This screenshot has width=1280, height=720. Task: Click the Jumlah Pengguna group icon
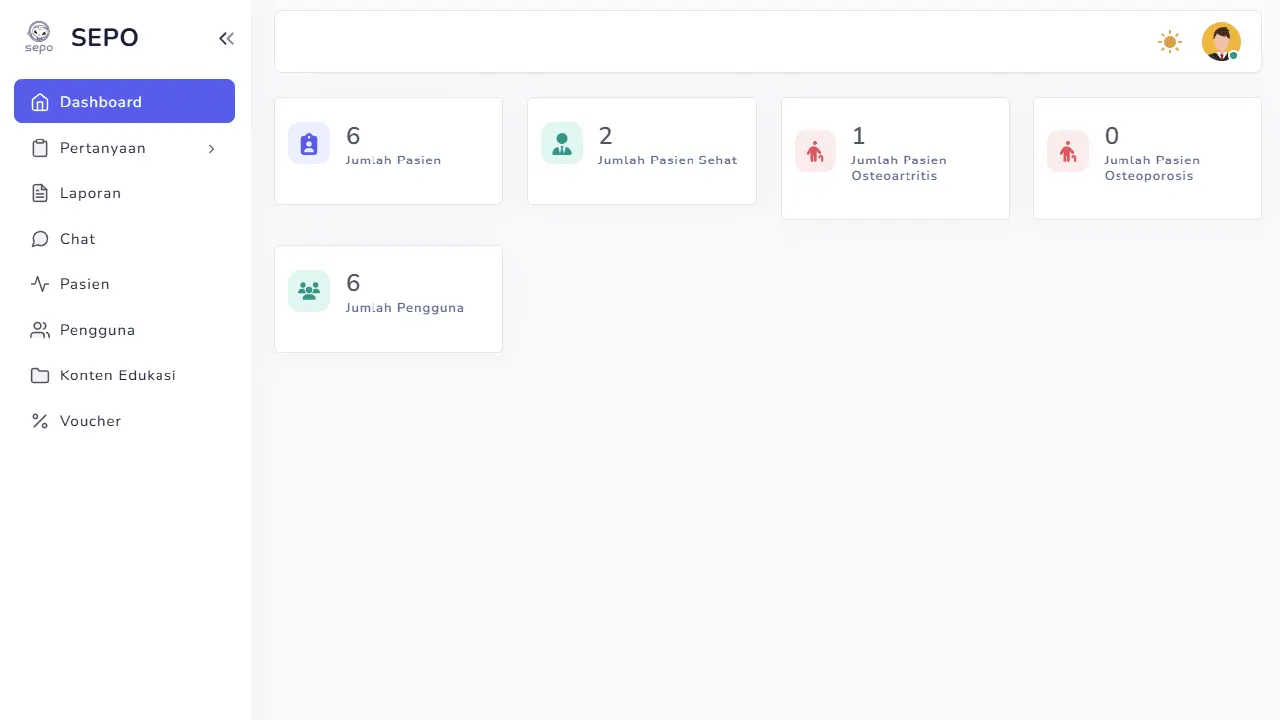309,291
